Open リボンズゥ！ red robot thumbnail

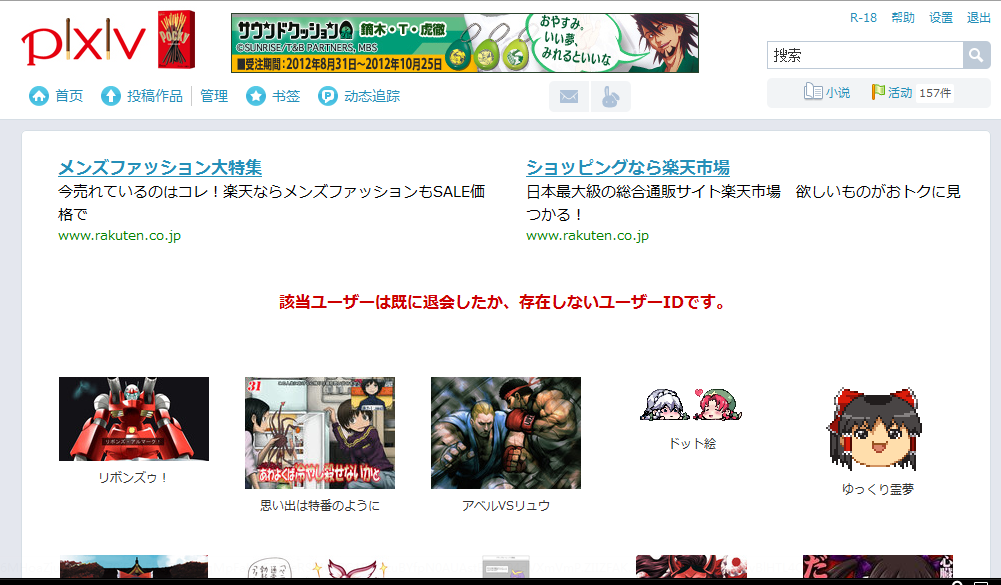click(134, 419)
